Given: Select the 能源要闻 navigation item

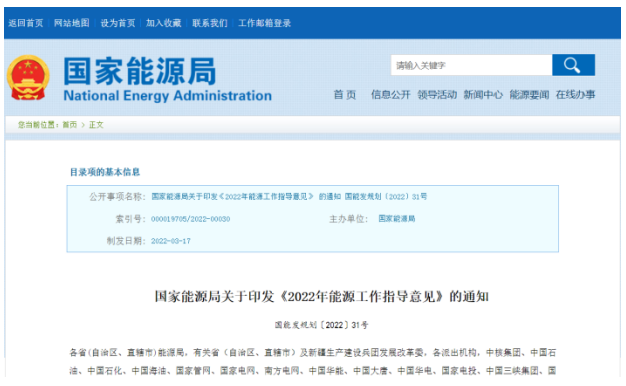Looking at the screenshot, I should [x=529, y=95].
